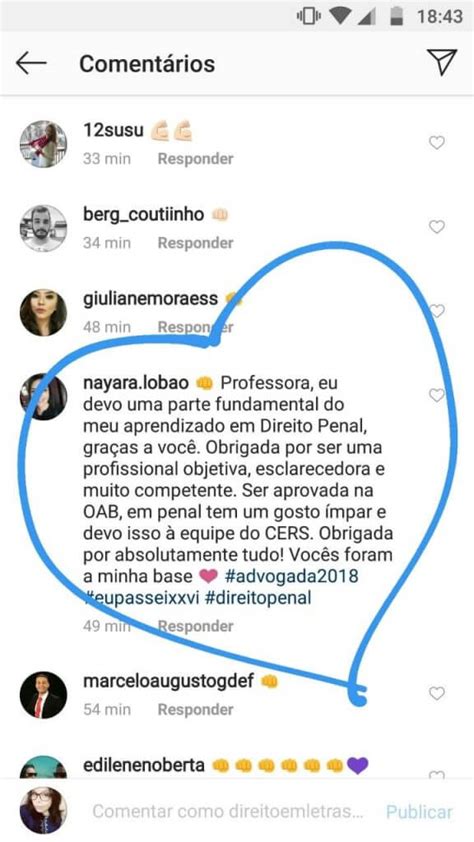Open edilenenoberta username profile
Image resolution: width=474 pixels, height=842 pixels.
[144, 765]
